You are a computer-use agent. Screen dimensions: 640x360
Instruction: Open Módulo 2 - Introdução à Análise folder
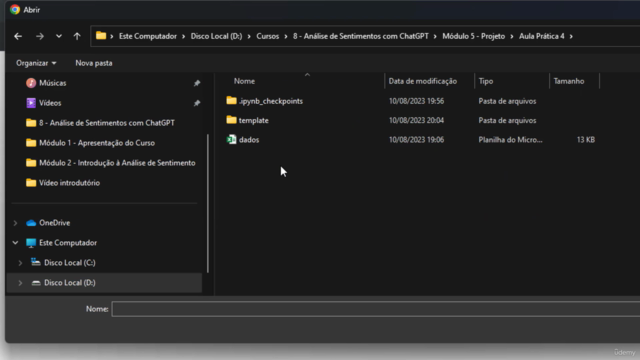tap(117, 163)
